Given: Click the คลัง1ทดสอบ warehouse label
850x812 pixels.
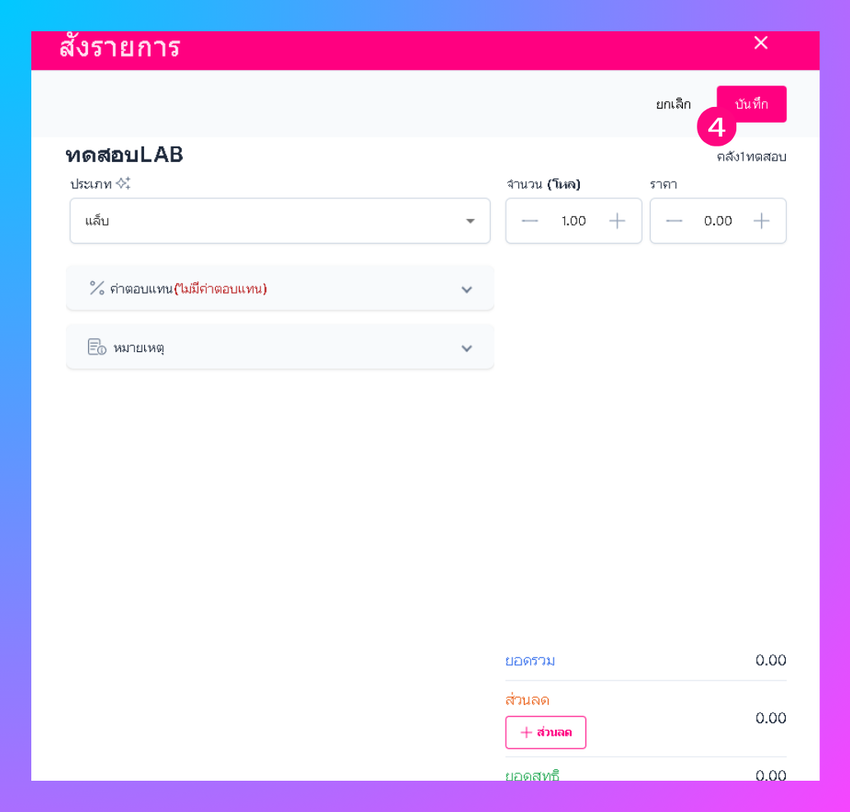Looking at the screenshot, I should click(751, 157).
